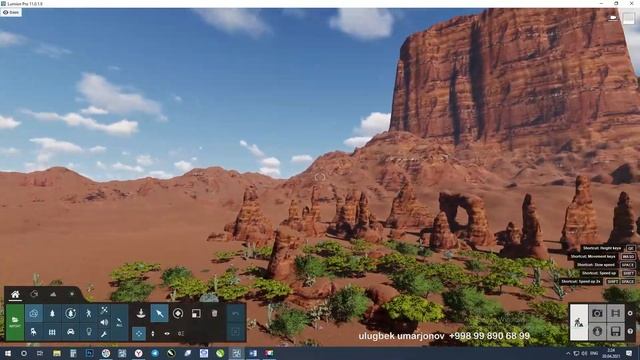Open File Explorer from taskbar
Screen dimensions: 640x360
[57, 353]
